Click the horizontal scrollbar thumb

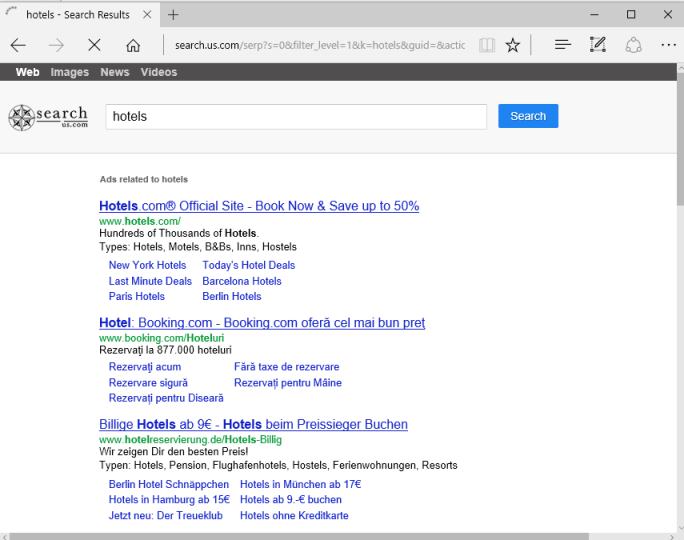coord(299,537)
